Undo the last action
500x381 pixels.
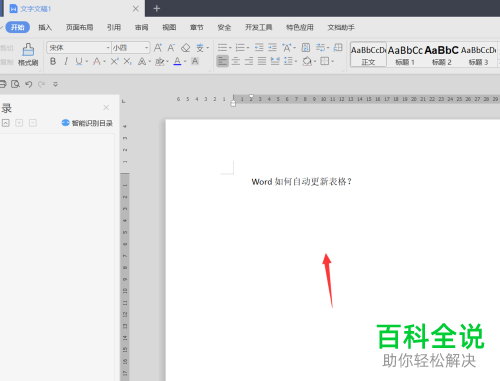tap(29, 84)
